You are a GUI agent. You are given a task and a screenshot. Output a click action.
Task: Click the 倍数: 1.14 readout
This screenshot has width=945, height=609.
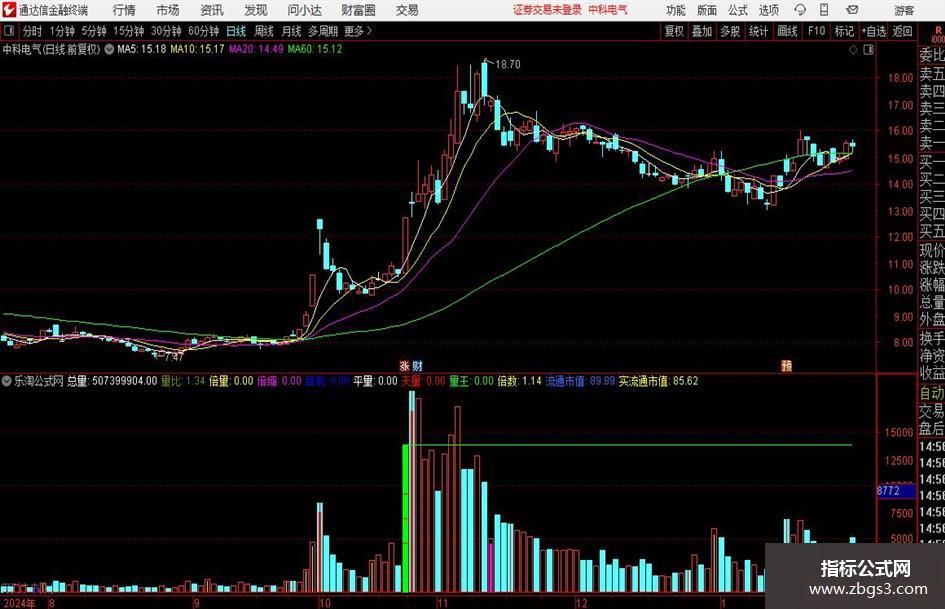[520, 381]
